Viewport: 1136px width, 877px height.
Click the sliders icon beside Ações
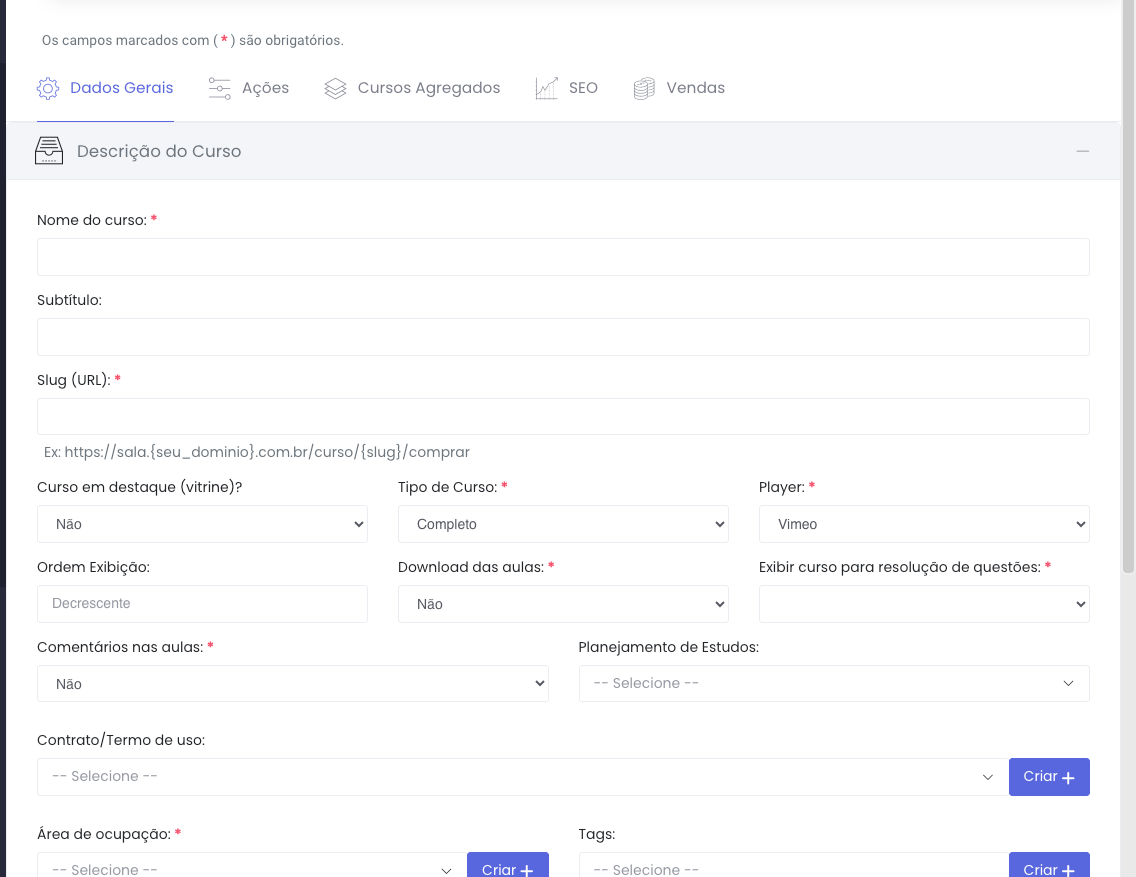point(219,88)
